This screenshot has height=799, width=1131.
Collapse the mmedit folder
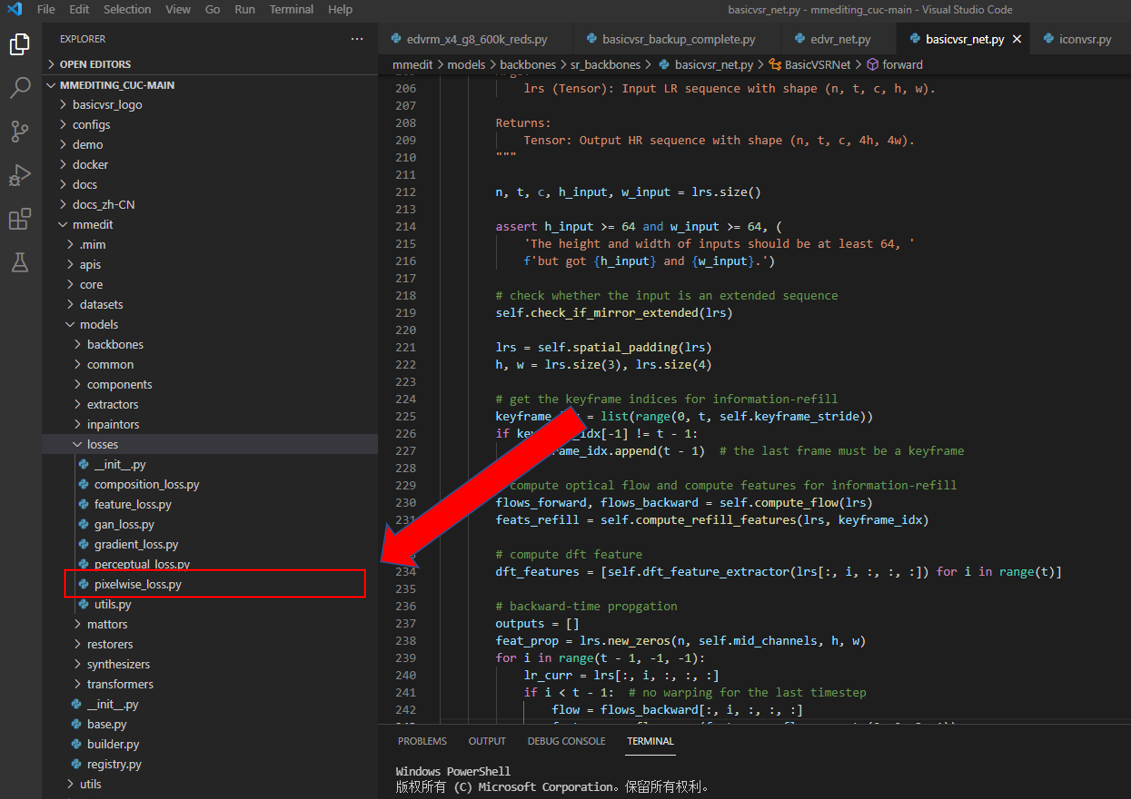coord(210,225)
